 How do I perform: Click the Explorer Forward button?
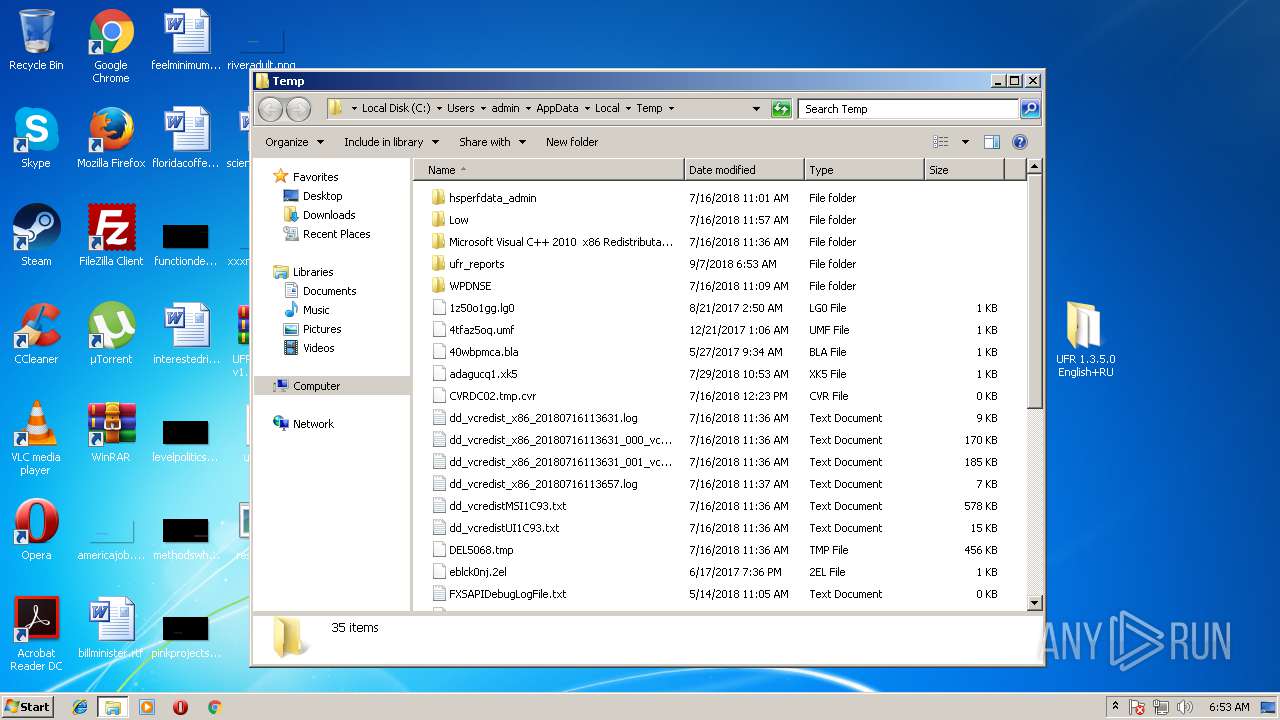pyautogui.click(x=298, y=109)
